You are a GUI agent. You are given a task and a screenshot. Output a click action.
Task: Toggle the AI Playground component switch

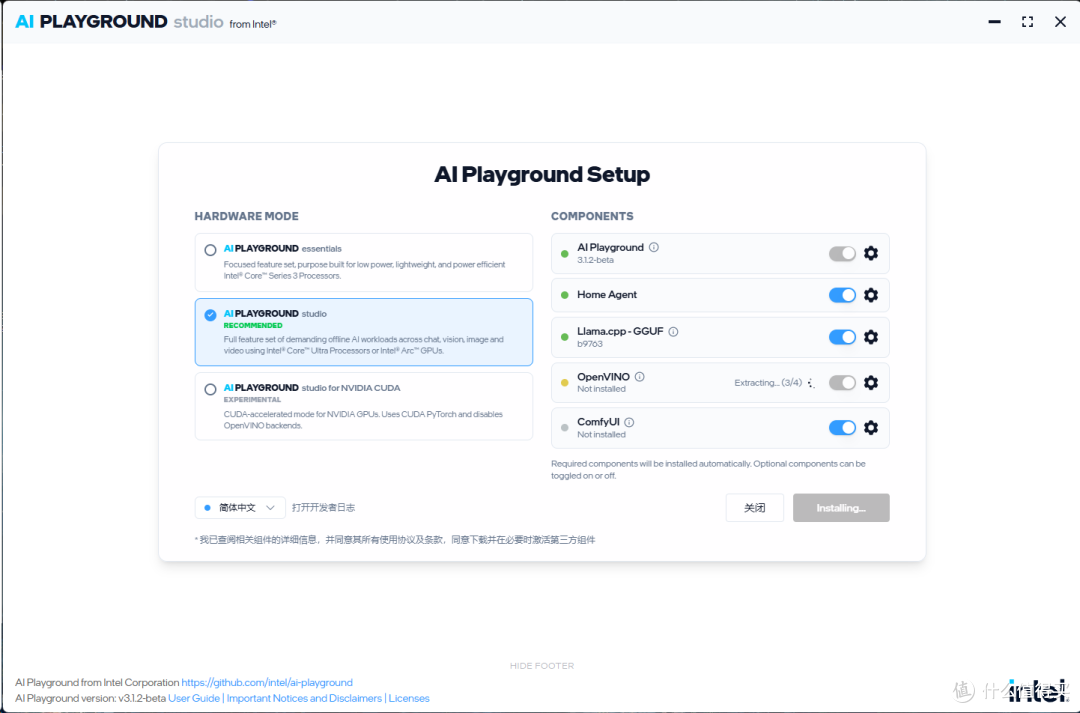click(x=842, y=254)
